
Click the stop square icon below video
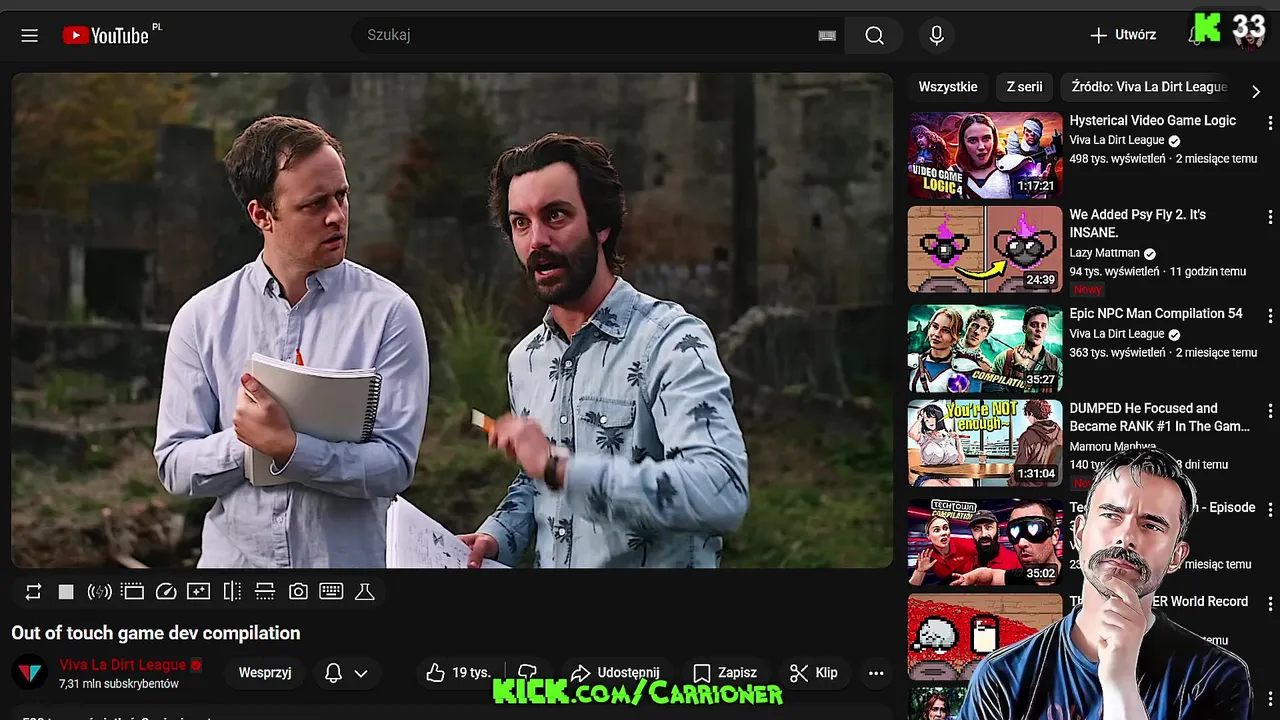click(x=66, y=592)
